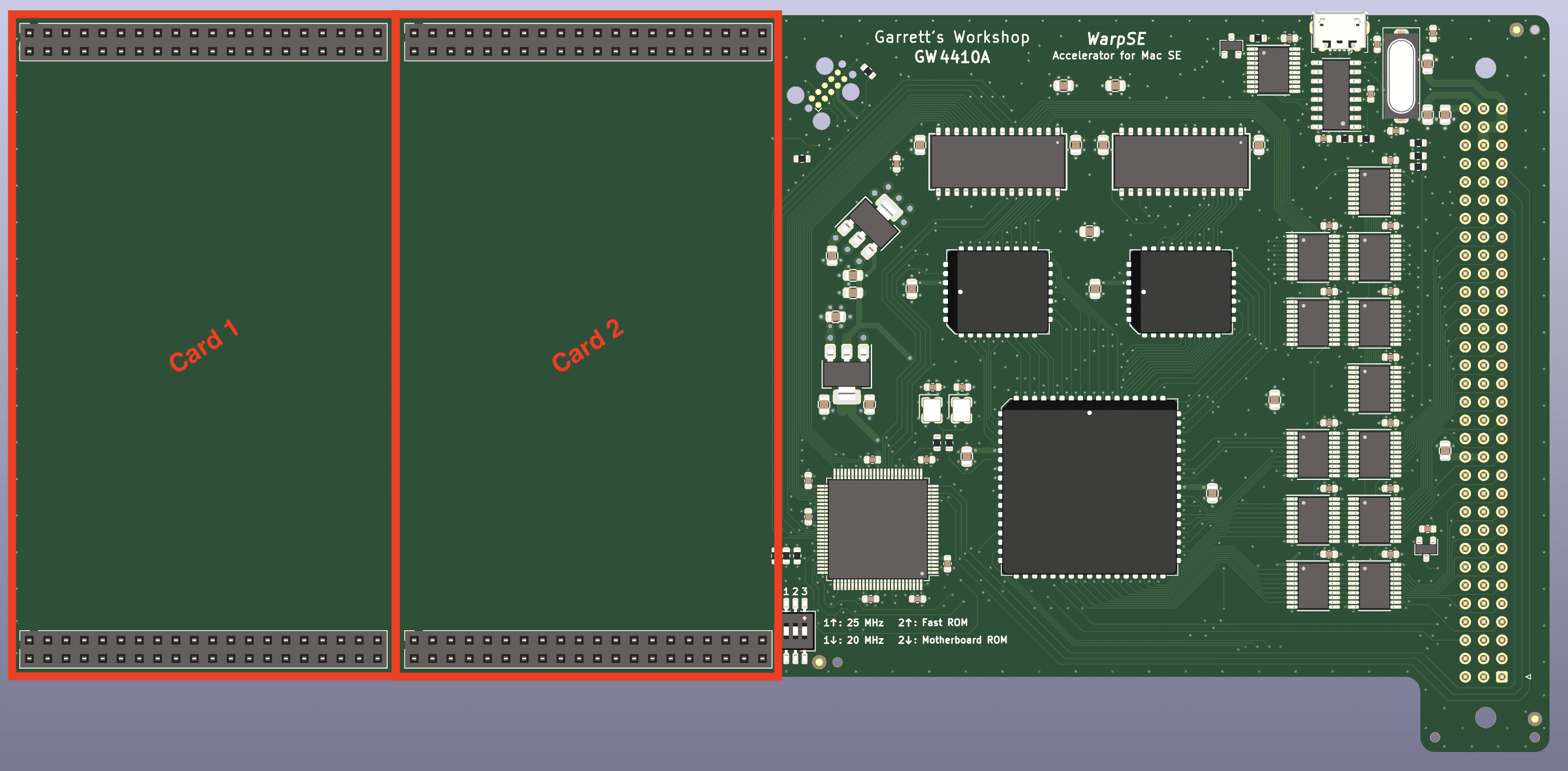
Task: Select the oval crystal oscillator can
Action: click(1401, 76)
